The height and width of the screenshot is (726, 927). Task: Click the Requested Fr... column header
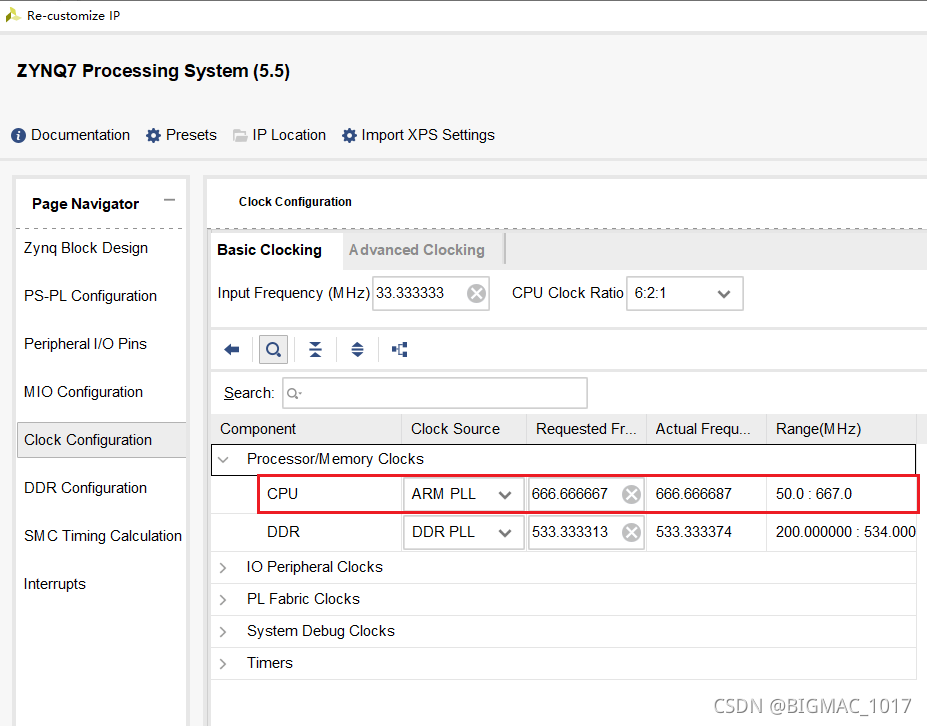tap(586, 429)
